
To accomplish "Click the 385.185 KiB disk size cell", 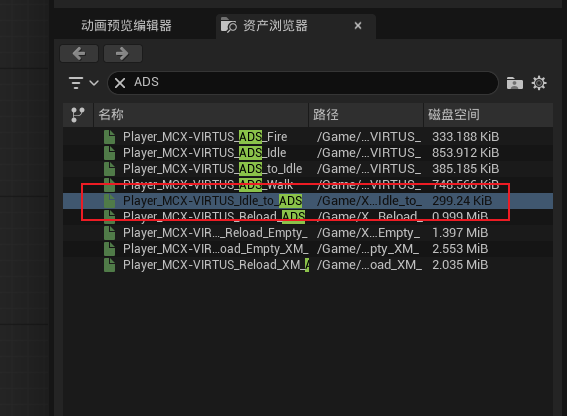I will [x=465, y=169].
